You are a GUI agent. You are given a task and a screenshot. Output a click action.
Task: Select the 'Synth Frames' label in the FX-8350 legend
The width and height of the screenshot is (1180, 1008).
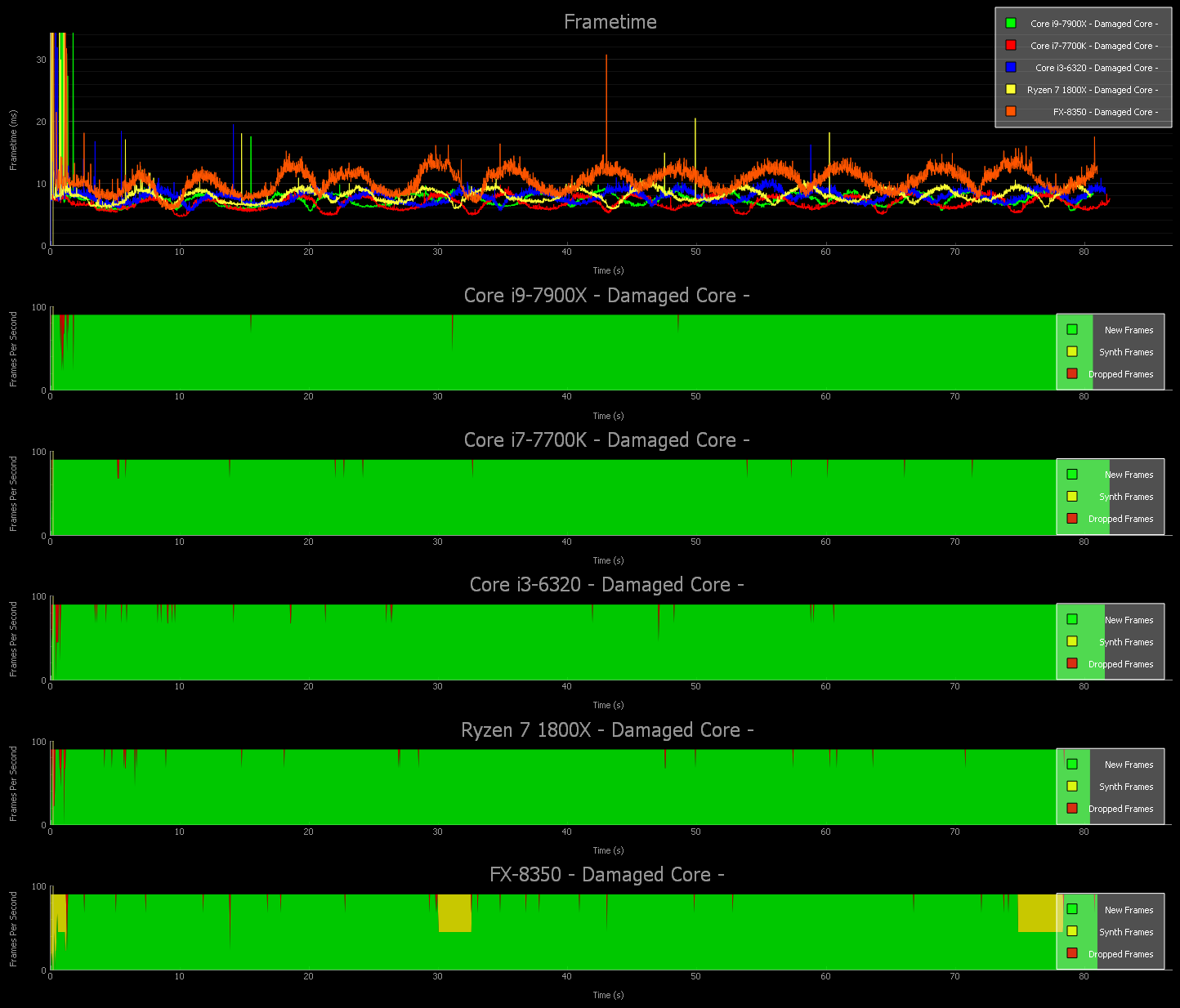tap(1126, 932)
